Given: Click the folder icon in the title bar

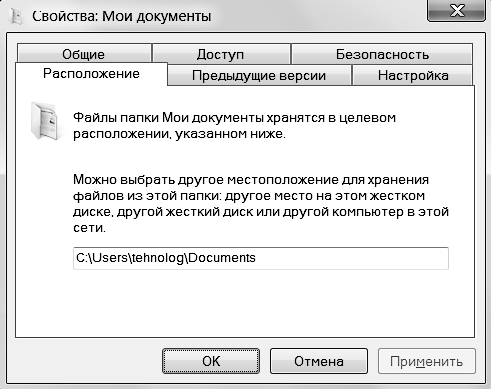Looking at the screenshot, I should point(16,16).
